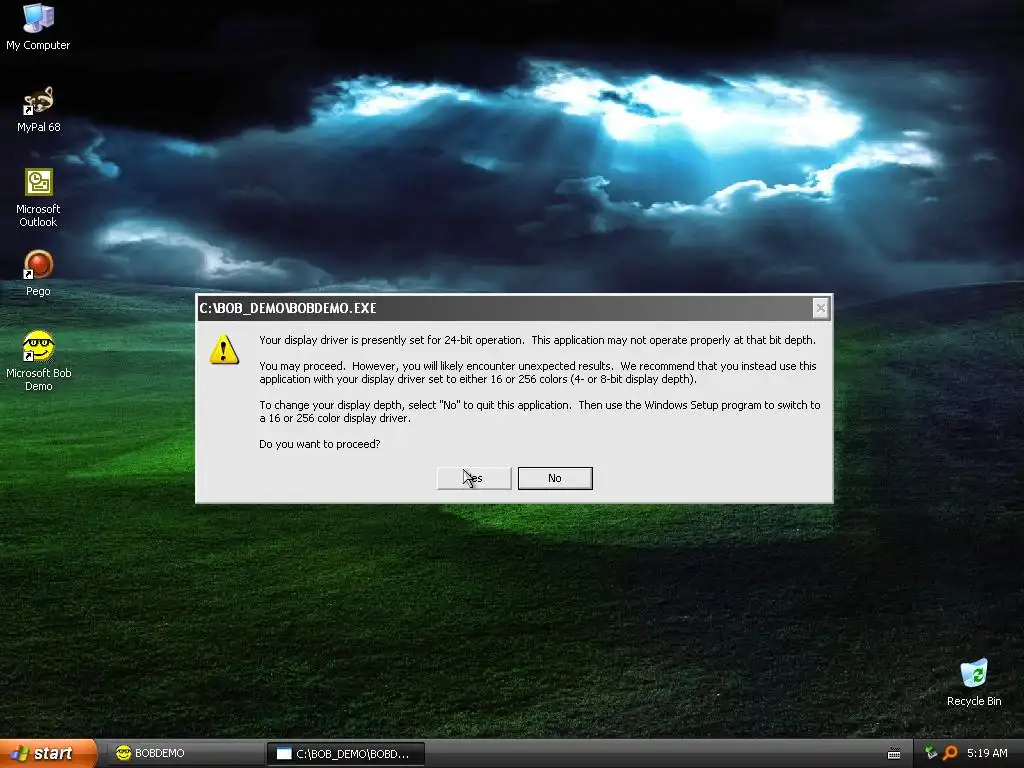
Task: Select the MyPal 68 desktop shortcut
Action: tap(38, 109)
